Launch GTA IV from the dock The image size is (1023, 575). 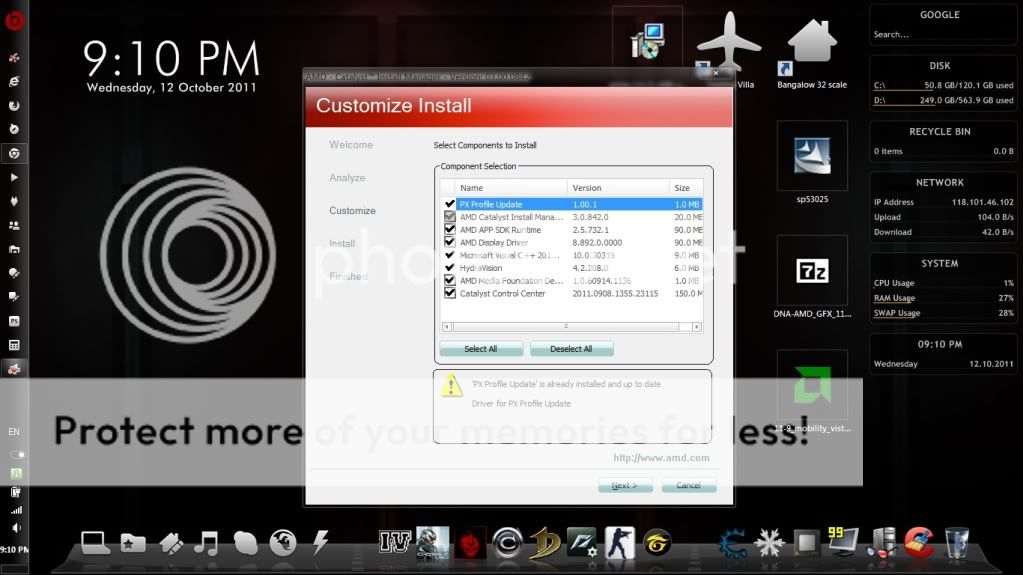[x=395, y=542]
